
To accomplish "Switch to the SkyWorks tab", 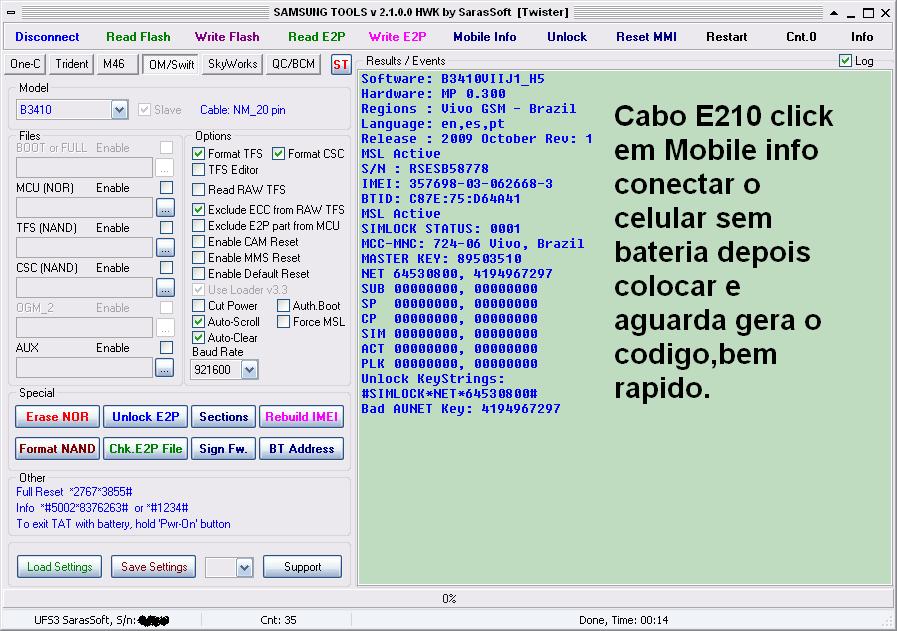I will coord(232,64).
